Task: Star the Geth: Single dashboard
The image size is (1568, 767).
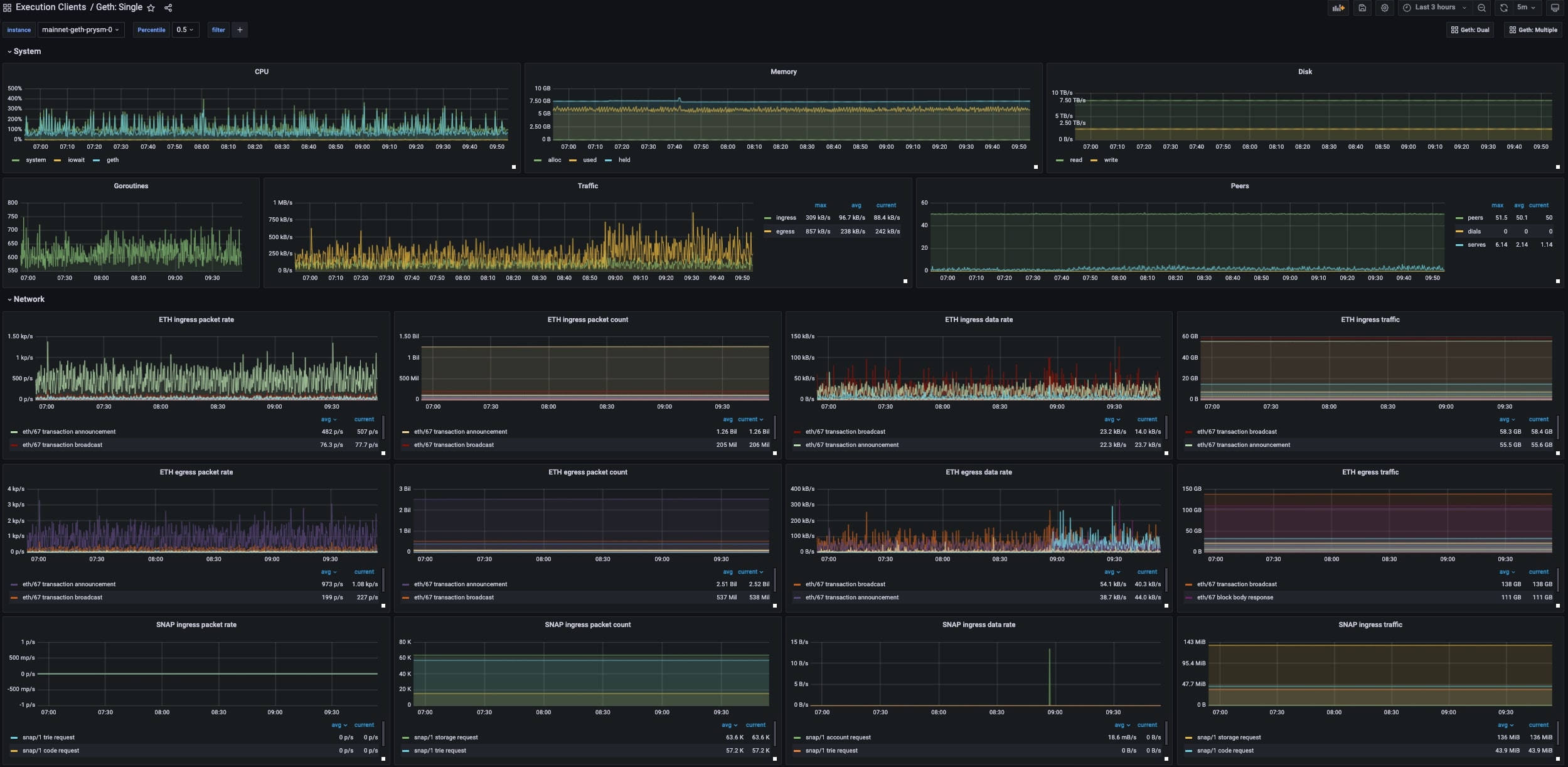Action: (x=151, y=8)
